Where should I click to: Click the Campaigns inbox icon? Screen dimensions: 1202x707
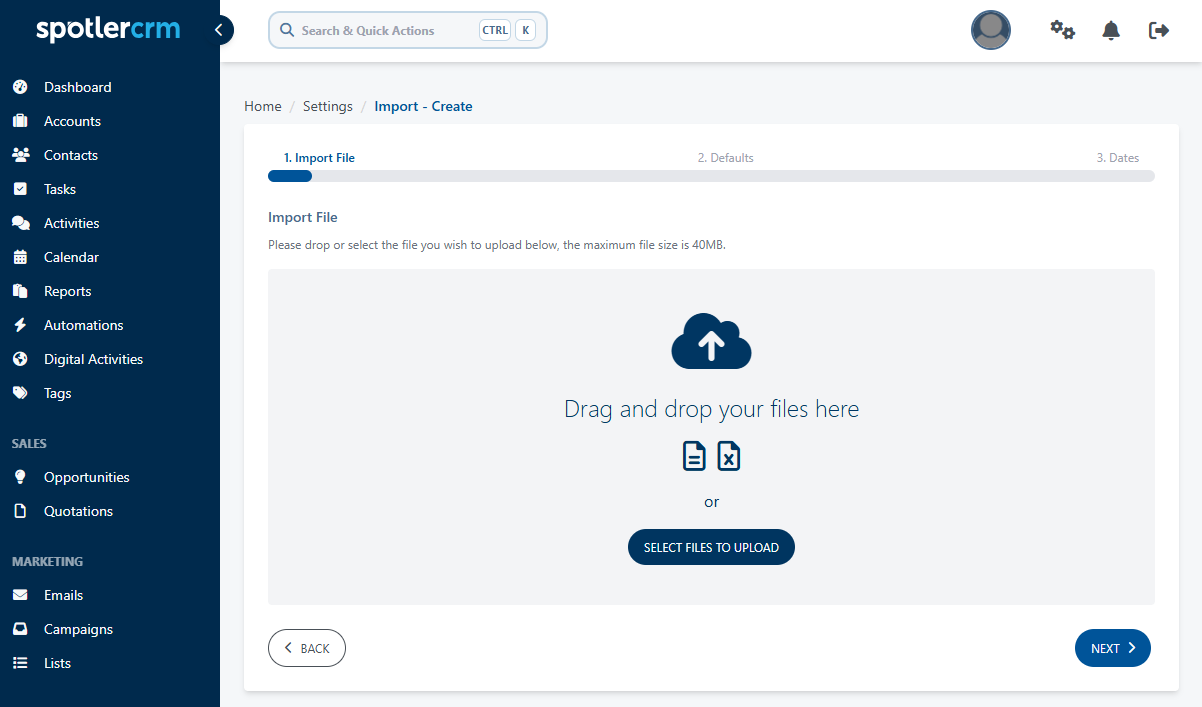pos(20,629)
